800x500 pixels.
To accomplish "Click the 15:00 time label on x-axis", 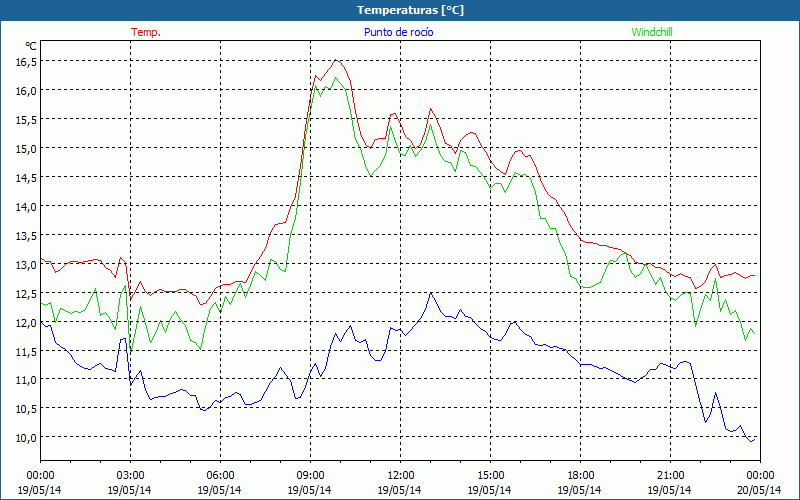I will [490, 476].
